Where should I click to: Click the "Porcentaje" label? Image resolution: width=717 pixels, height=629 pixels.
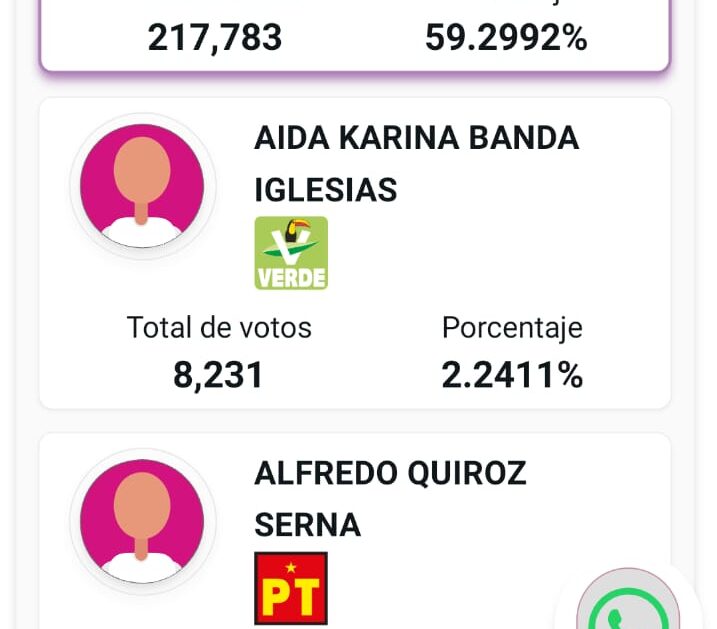(x=512, y=327)
